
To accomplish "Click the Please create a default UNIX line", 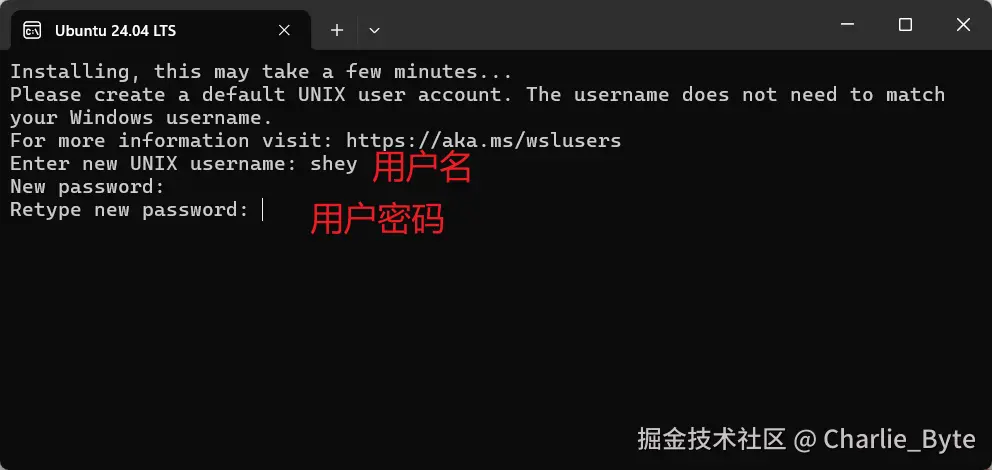I will pyautogui.click(x=478, y=95).
